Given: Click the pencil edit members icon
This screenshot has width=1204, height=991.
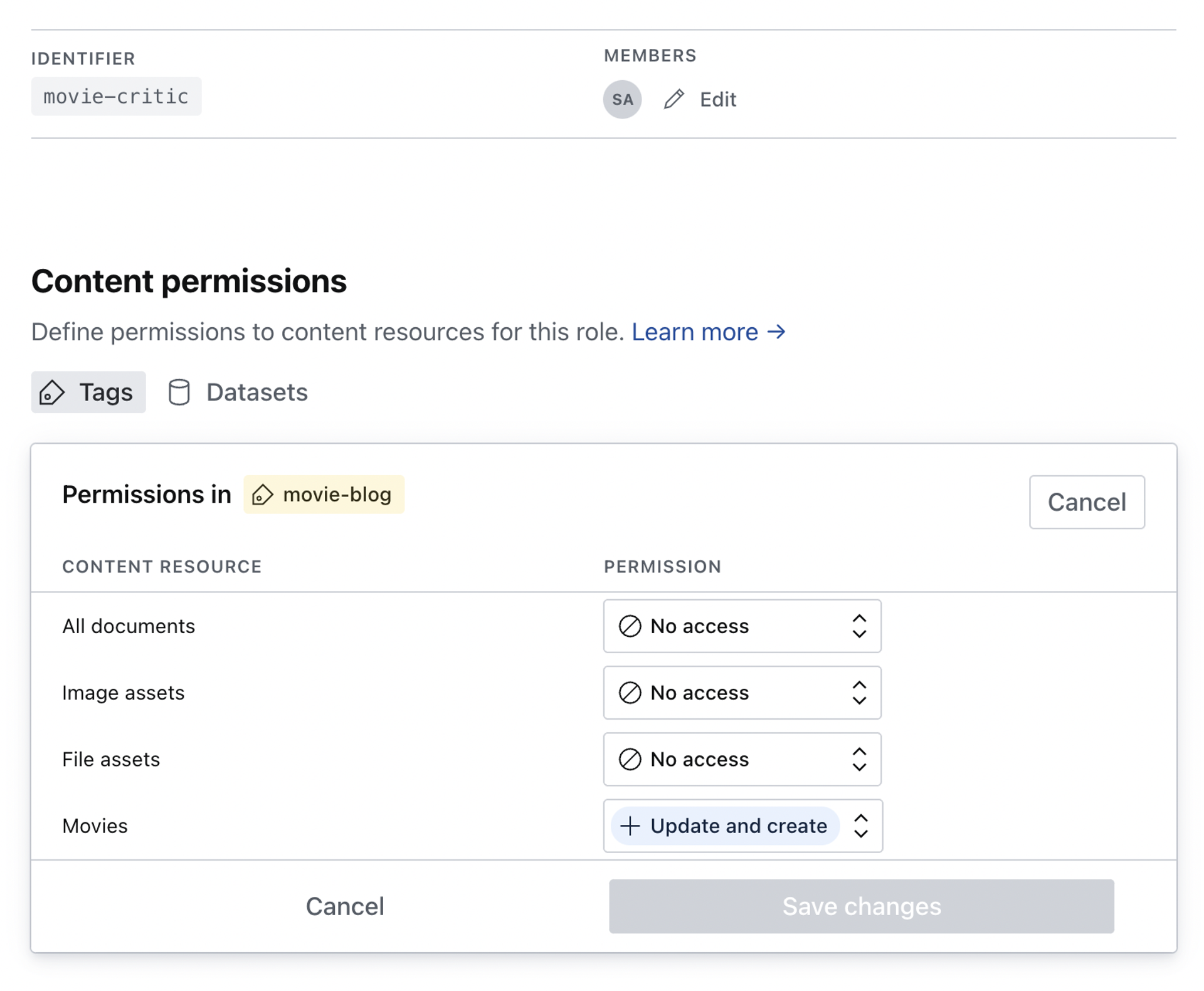Looking at the screenshot, I should click(674, 99).
